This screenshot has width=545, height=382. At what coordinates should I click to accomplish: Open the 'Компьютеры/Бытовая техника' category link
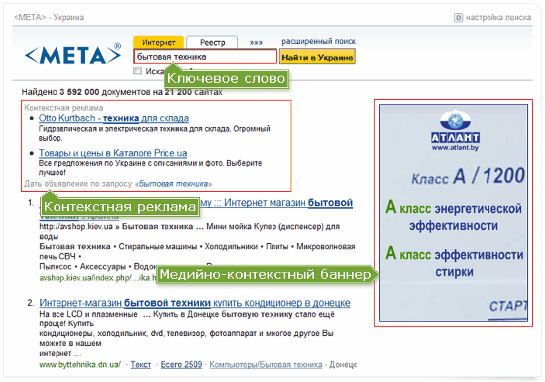tap(266, 365)
